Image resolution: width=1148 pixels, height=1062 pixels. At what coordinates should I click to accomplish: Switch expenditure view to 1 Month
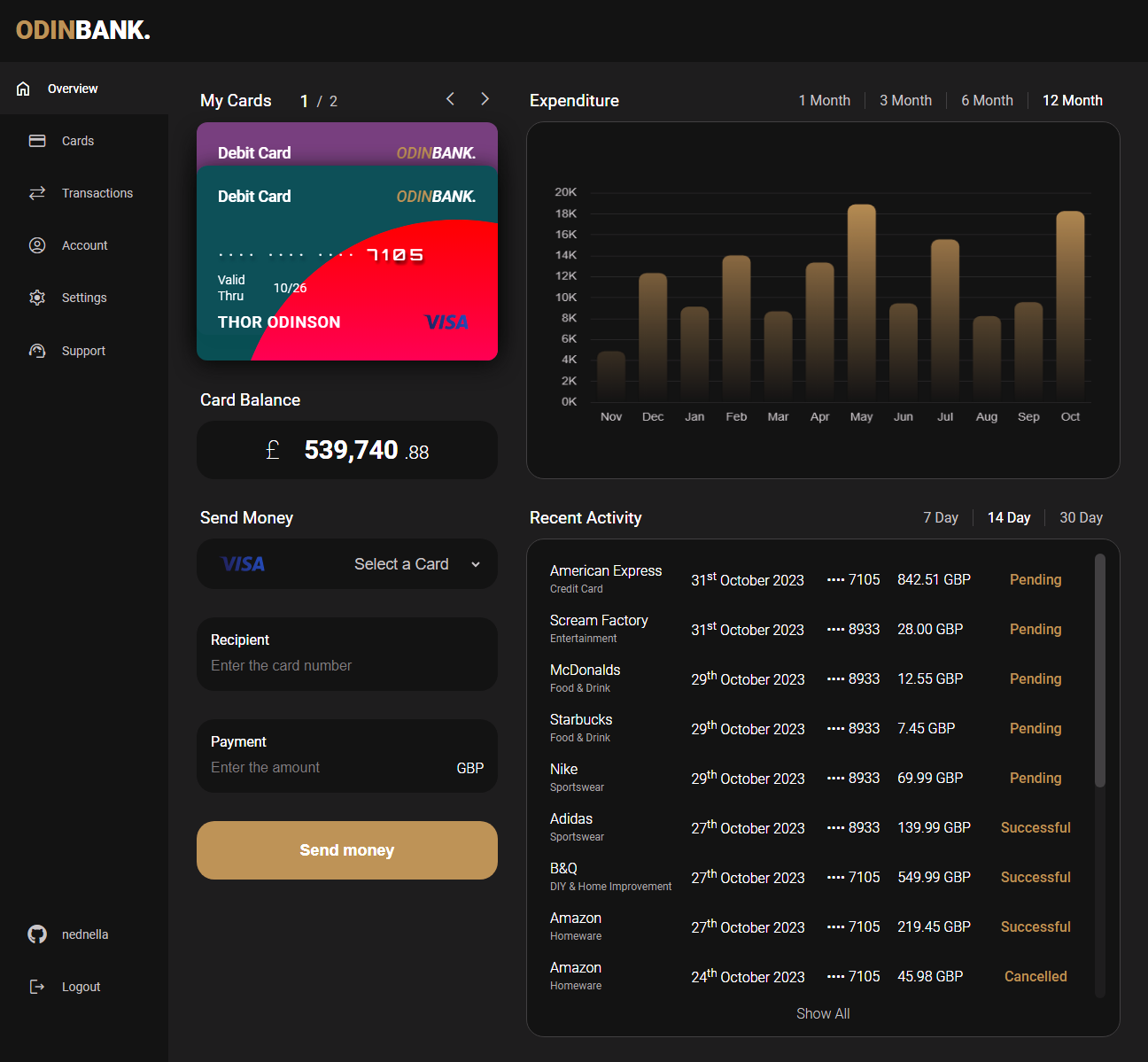(824, 100)
